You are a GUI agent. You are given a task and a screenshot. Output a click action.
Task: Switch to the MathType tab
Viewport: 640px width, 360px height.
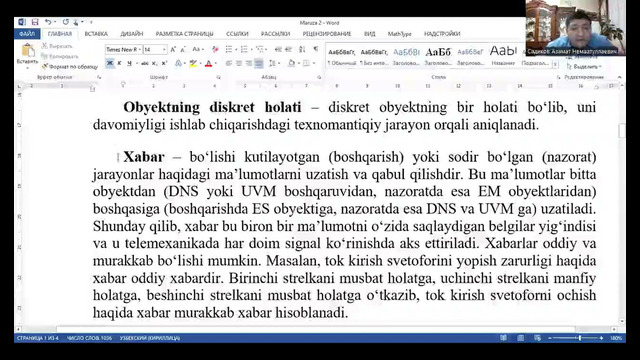[x=400, y=34]
